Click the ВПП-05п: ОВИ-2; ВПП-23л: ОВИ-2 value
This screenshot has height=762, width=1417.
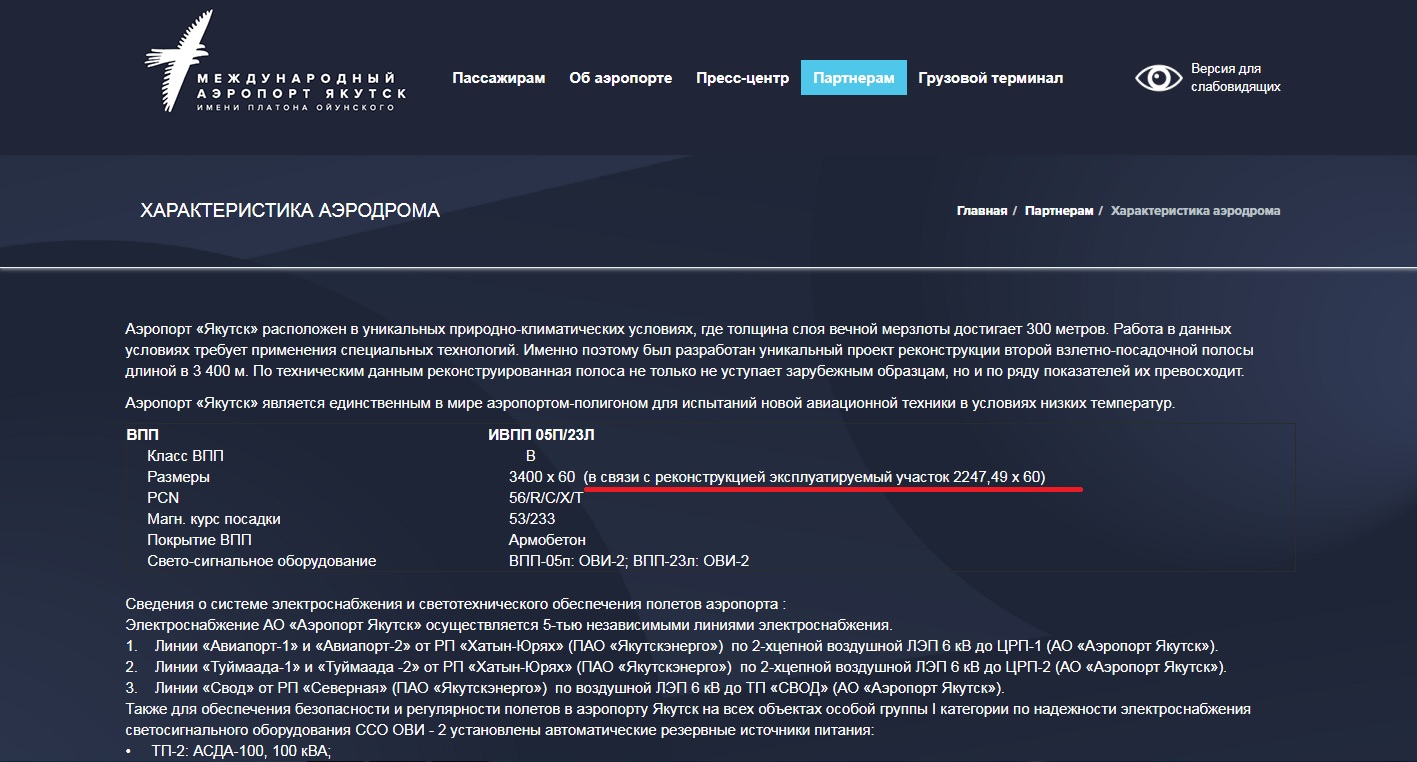pos(629,561)
